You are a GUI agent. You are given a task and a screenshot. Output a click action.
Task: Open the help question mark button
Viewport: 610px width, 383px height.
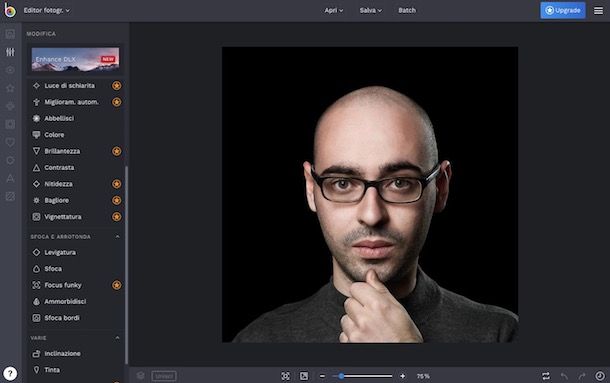[10, 374]
